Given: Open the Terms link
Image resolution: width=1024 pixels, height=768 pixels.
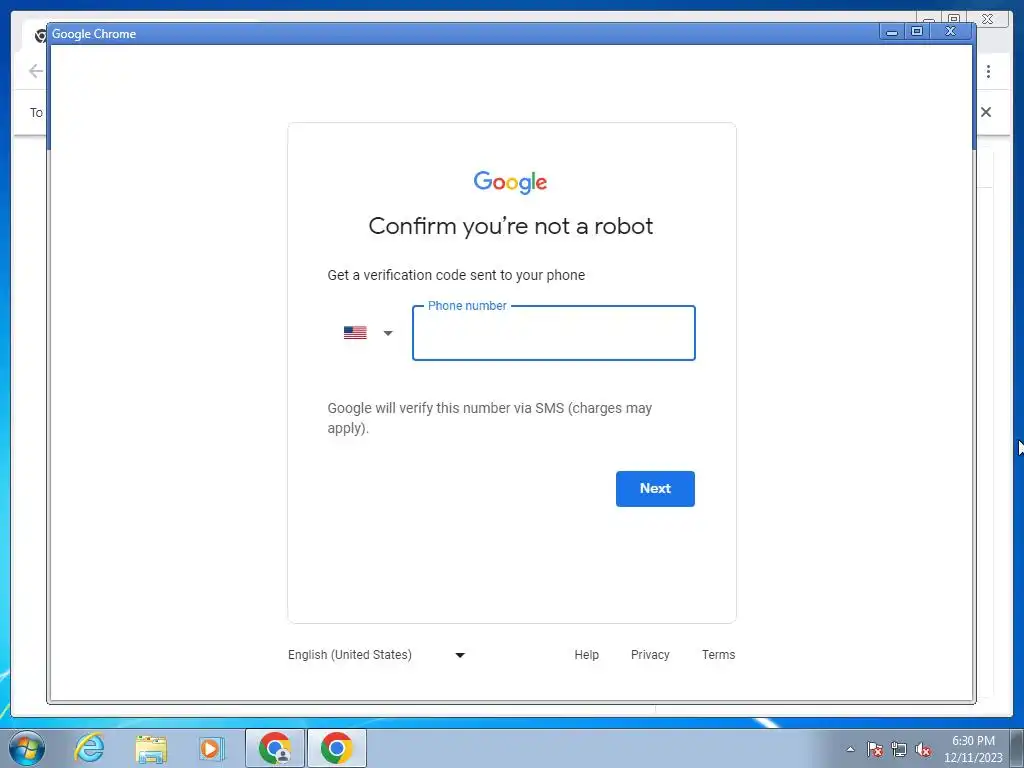Looking at the screenshot, I should pyautogui.click(x=718, y=655).
